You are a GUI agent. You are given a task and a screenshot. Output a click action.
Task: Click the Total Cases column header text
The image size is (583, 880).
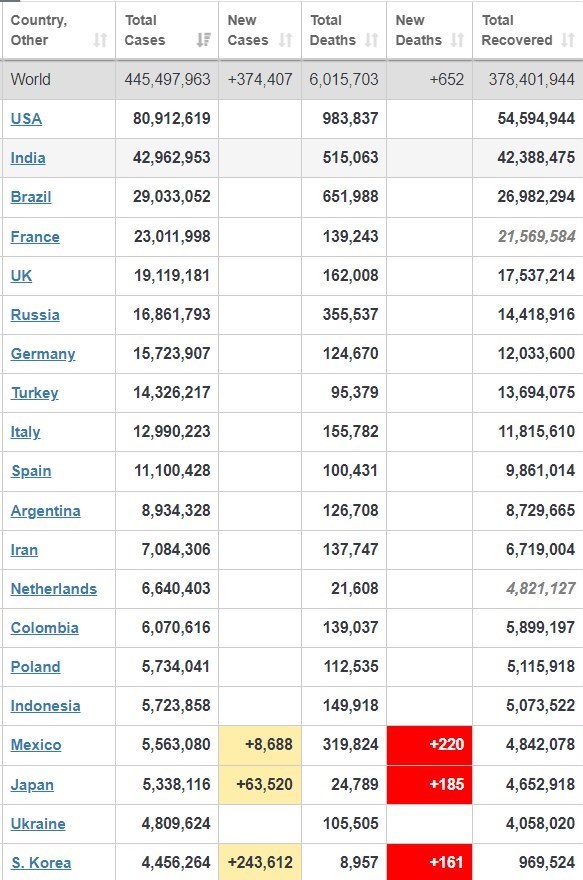click(x=145, y=30)
